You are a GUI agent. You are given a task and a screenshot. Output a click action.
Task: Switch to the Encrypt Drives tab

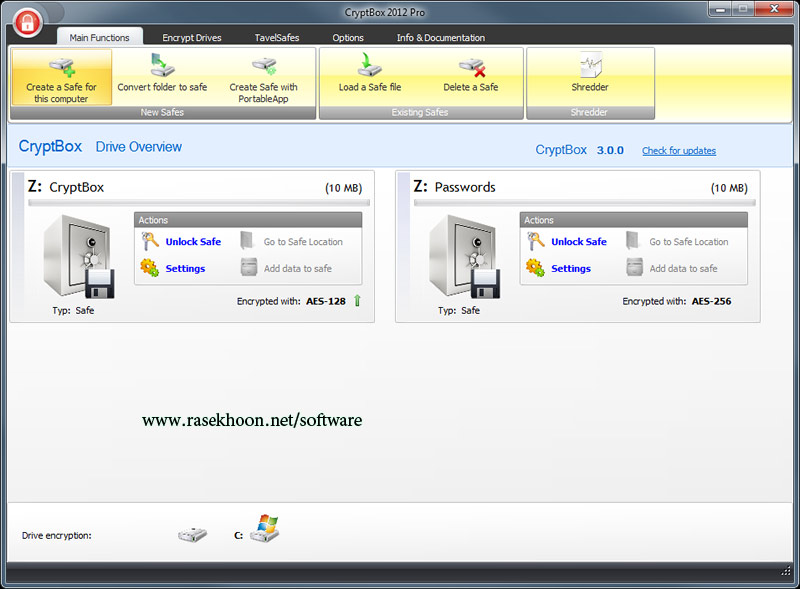pyautogui.click(x=192, y=38)
